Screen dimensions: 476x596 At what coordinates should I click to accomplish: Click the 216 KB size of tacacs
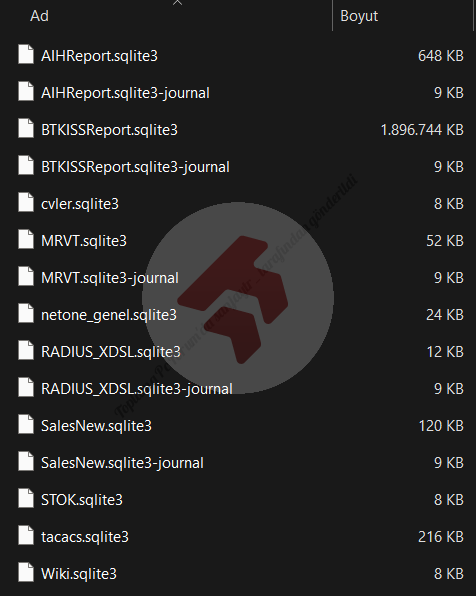[x=441, y=537]
